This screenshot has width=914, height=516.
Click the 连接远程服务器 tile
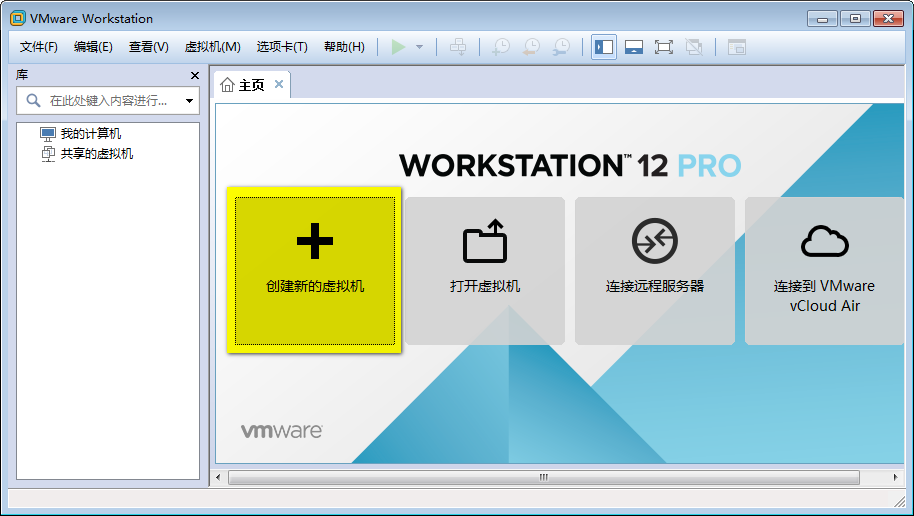pos(655,271)
